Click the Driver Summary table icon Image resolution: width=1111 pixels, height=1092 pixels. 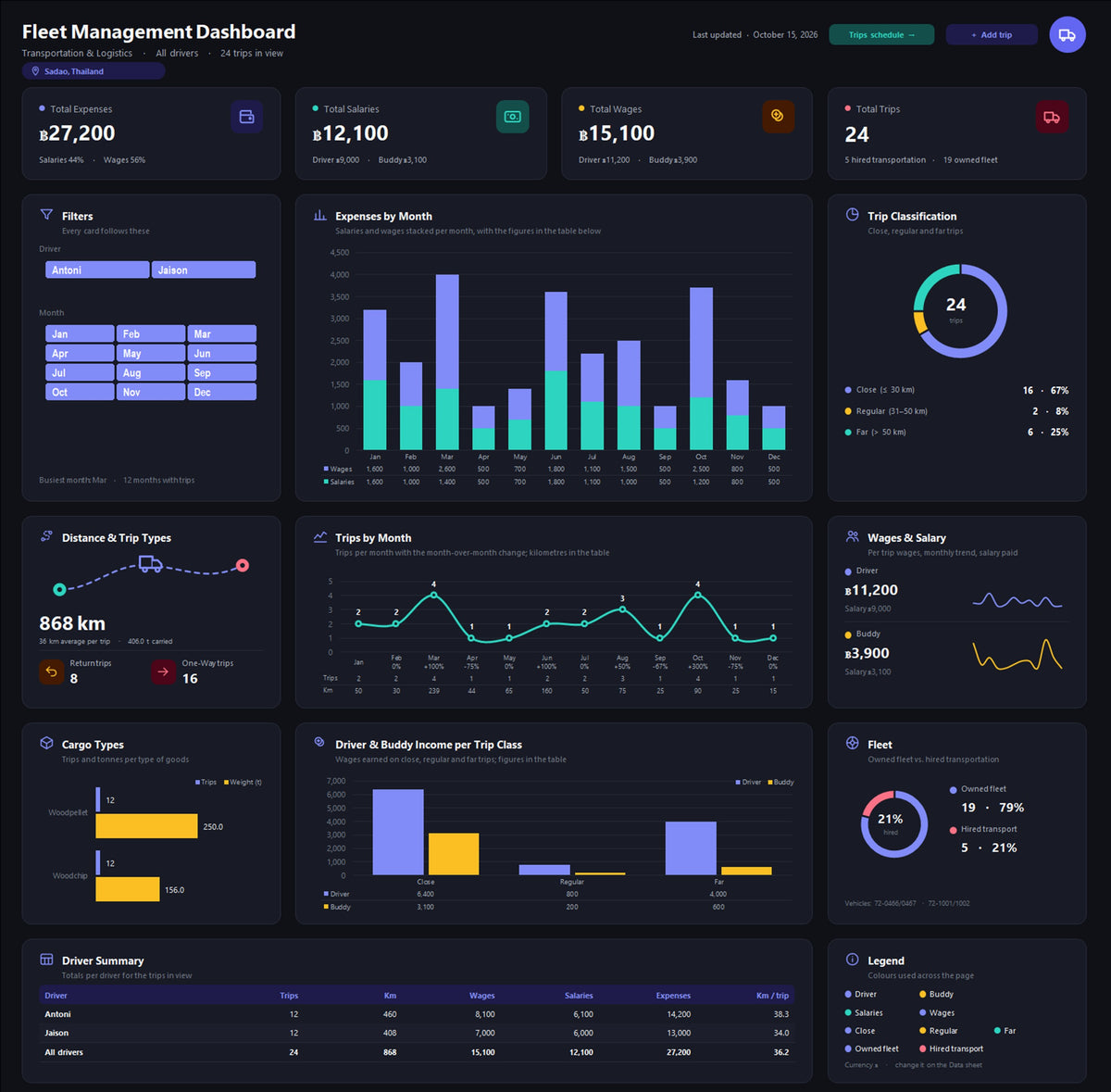click(46, 960)
